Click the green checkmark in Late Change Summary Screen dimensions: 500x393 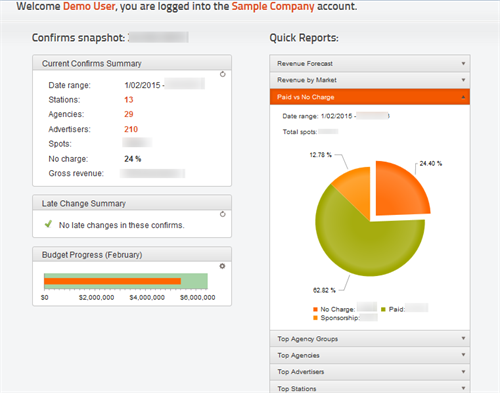pyautogui.click(x=48, y=224)
